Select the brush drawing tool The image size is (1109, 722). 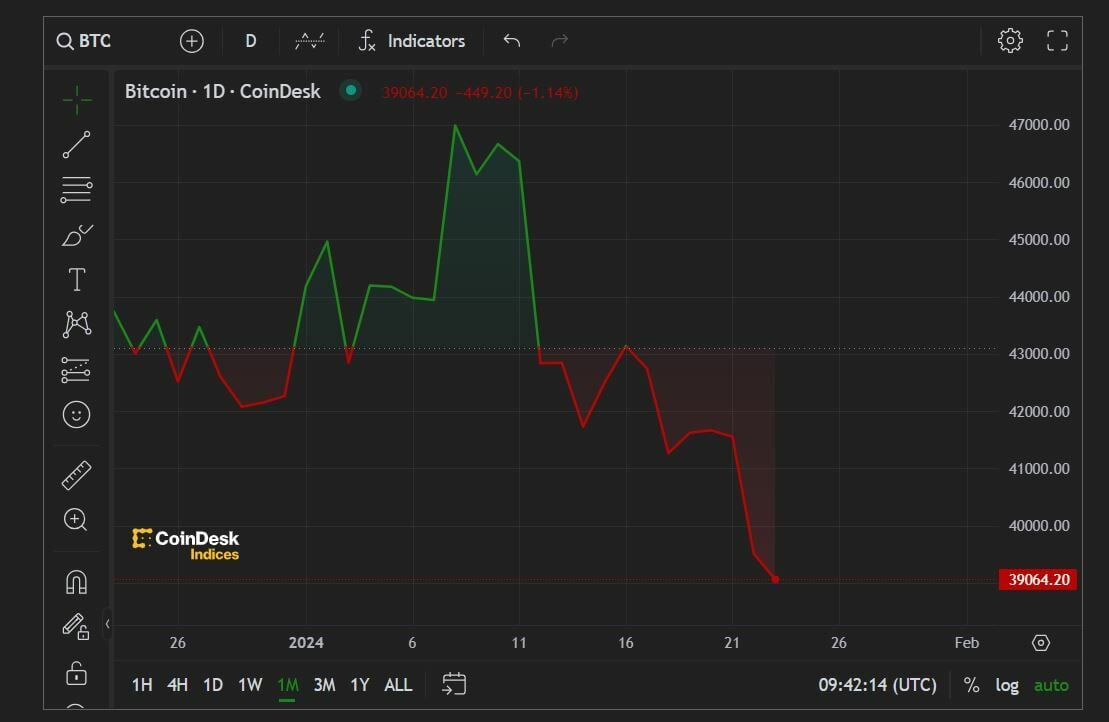[76, 235]
